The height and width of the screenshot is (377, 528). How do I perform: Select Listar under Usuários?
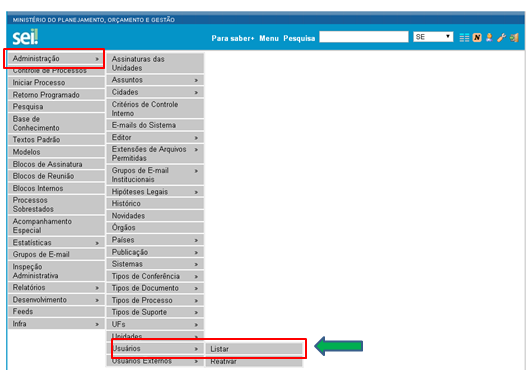point(254,349)
